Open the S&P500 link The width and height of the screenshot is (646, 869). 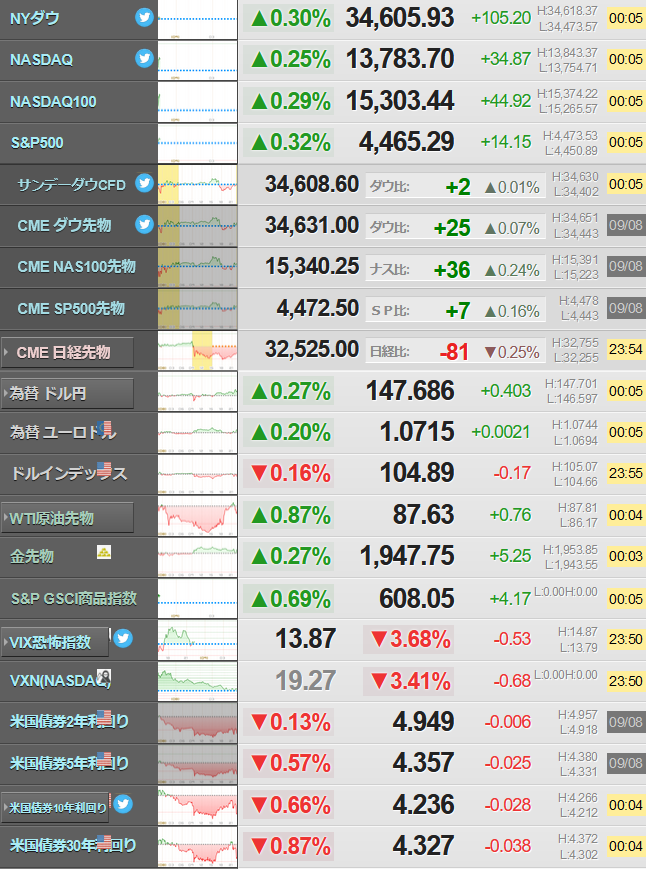click(x=37, y=142)
